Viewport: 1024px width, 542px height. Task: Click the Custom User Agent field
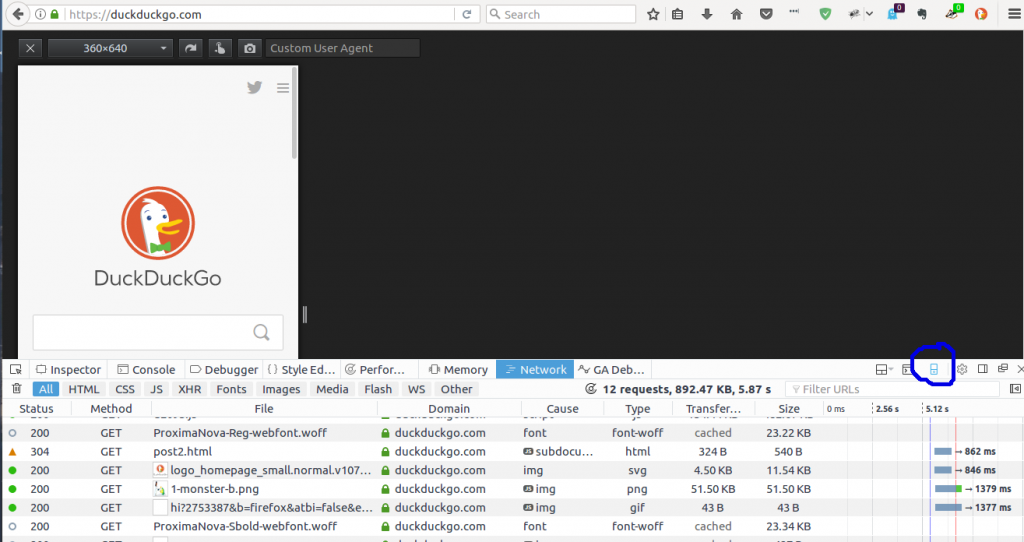coord(342,48)
